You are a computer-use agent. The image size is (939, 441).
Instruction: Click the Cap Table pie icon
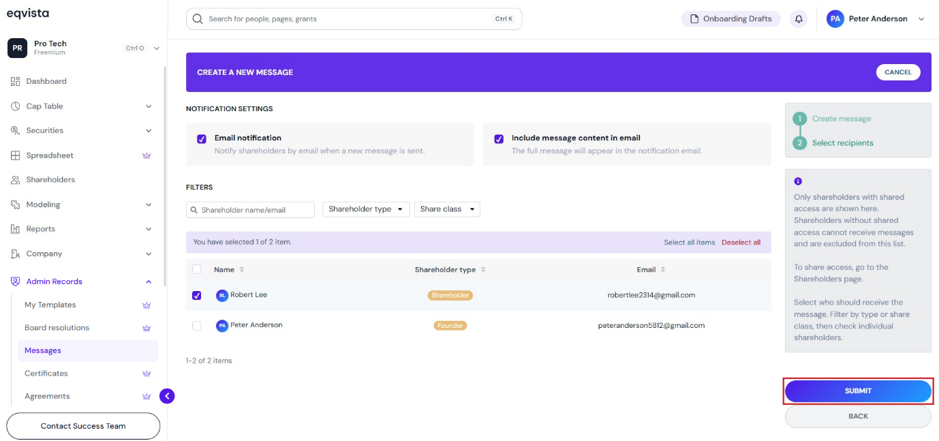point(16,106)
